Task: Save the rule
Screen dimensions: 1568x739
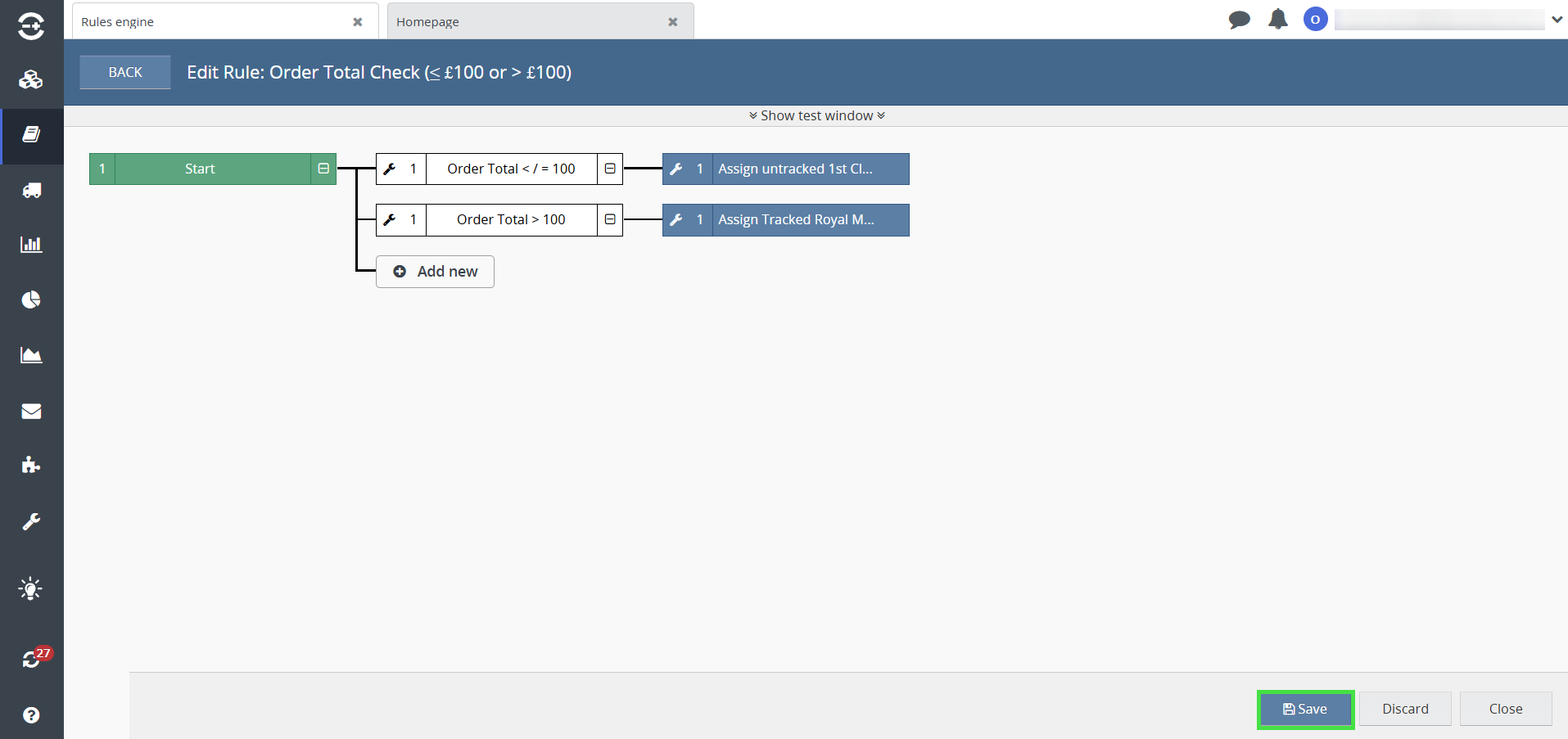Action: tap(1305, 709)
